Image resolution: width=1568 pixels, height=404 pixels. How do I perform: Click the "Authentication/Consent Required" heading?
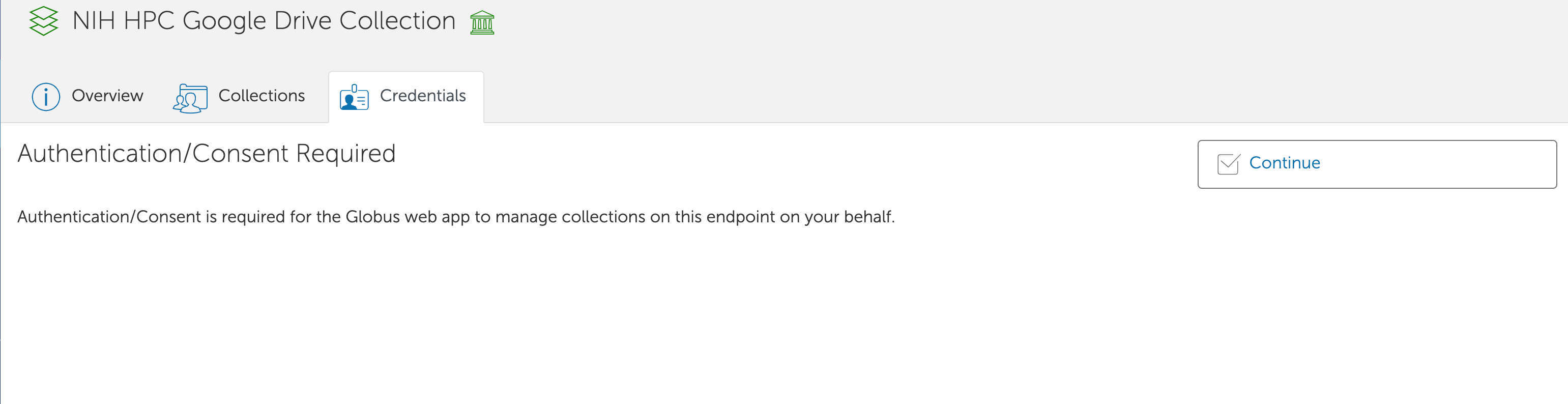pyautogui.click(x=207, y=154)
